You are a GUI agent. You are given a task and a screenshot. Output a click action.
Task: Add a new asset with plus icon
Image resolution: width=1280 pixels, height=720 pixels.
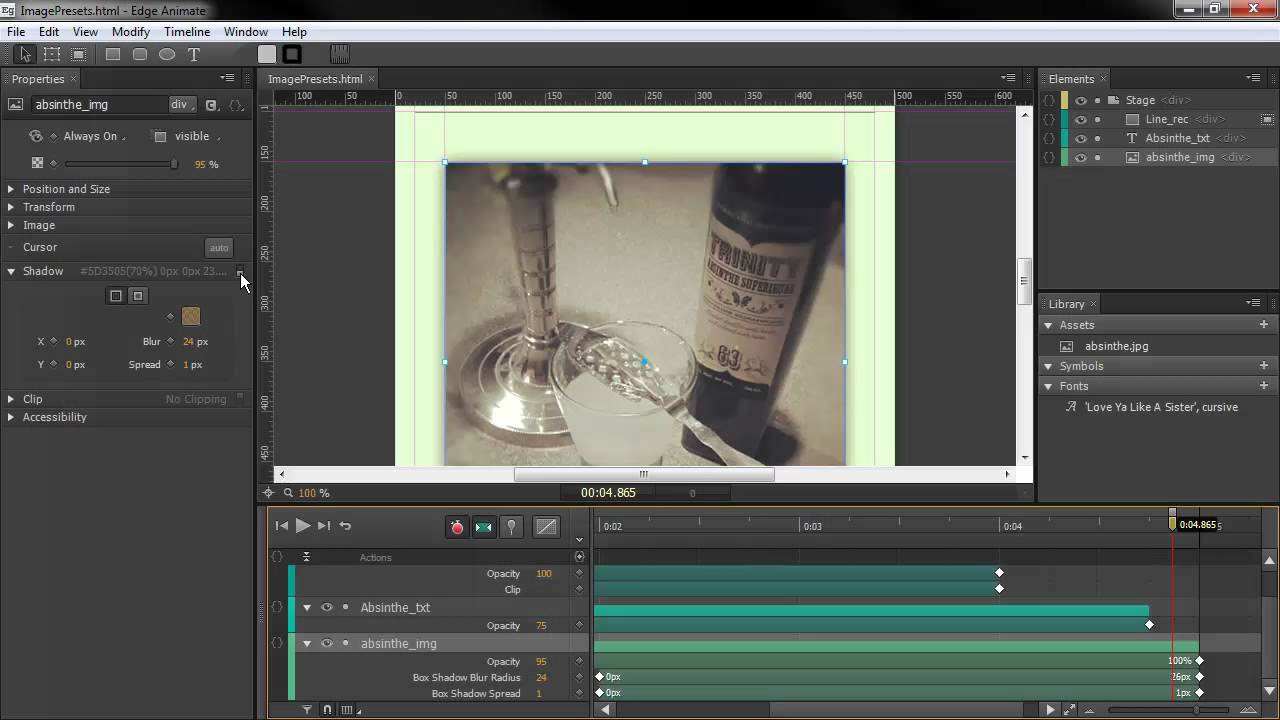pos(1264,325)
